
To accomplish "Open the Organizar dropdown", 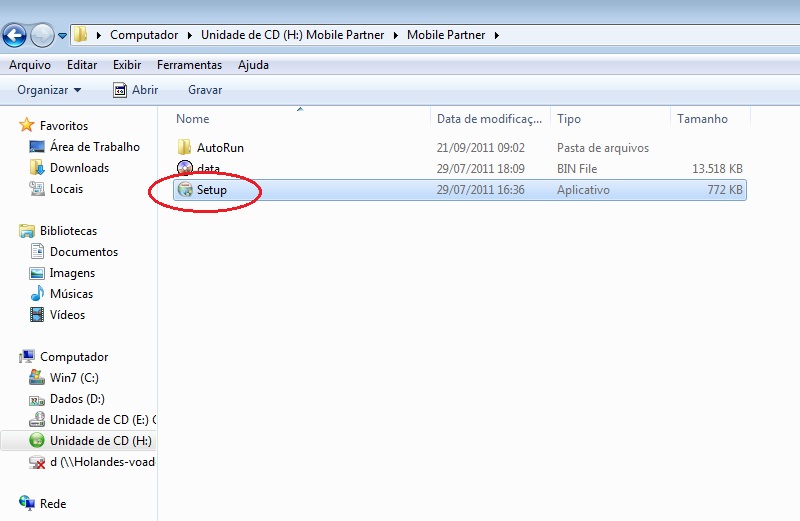I will 49,90.
